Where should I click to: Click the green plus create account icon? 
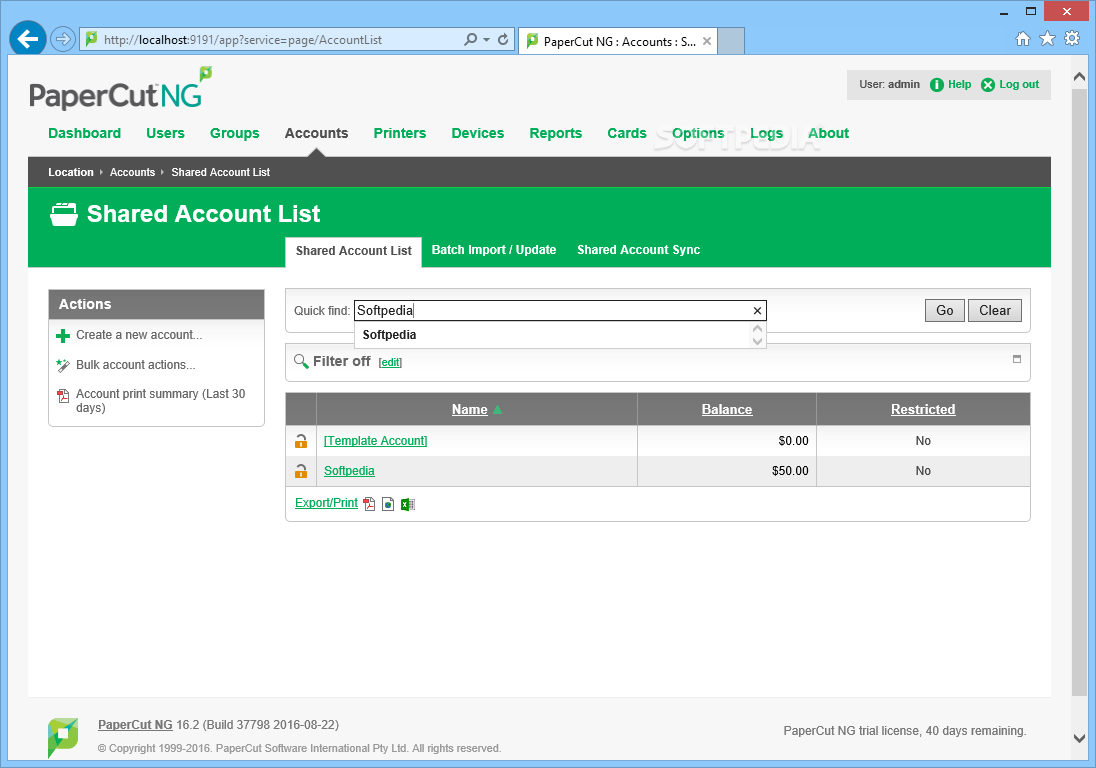coord(63,335)
